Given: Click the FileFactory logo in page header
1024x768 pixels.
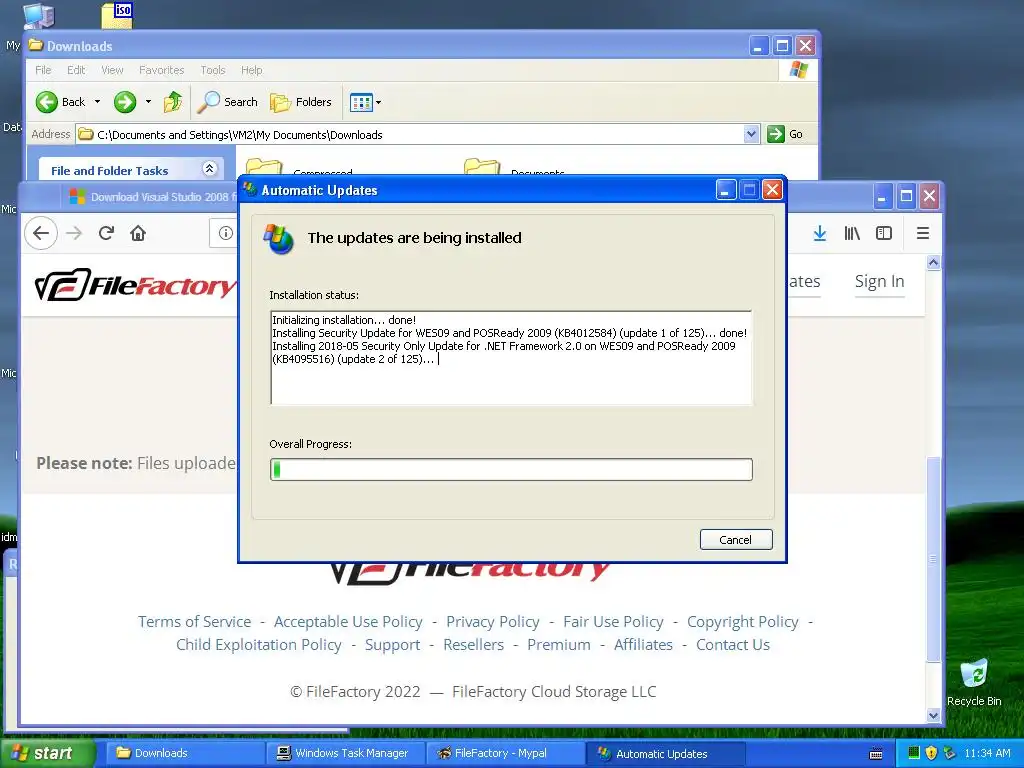Looking at the screenshot, I should (x=136, y=285).
